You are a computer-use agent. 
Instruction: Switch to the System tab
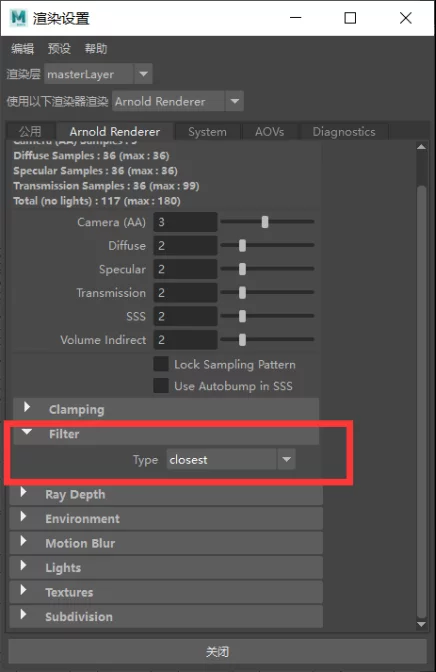[x=207, y=132]
